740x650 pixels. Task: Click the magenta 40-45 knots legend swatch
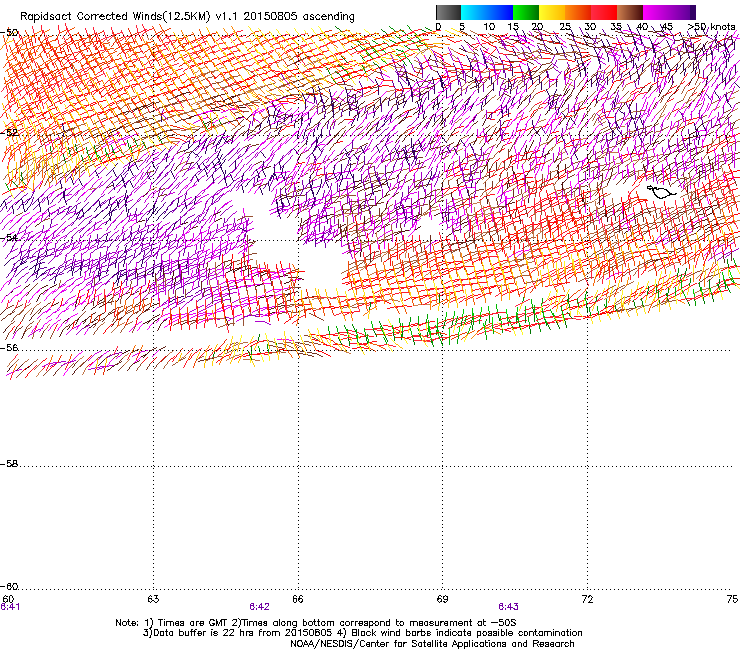pos(656,12)
